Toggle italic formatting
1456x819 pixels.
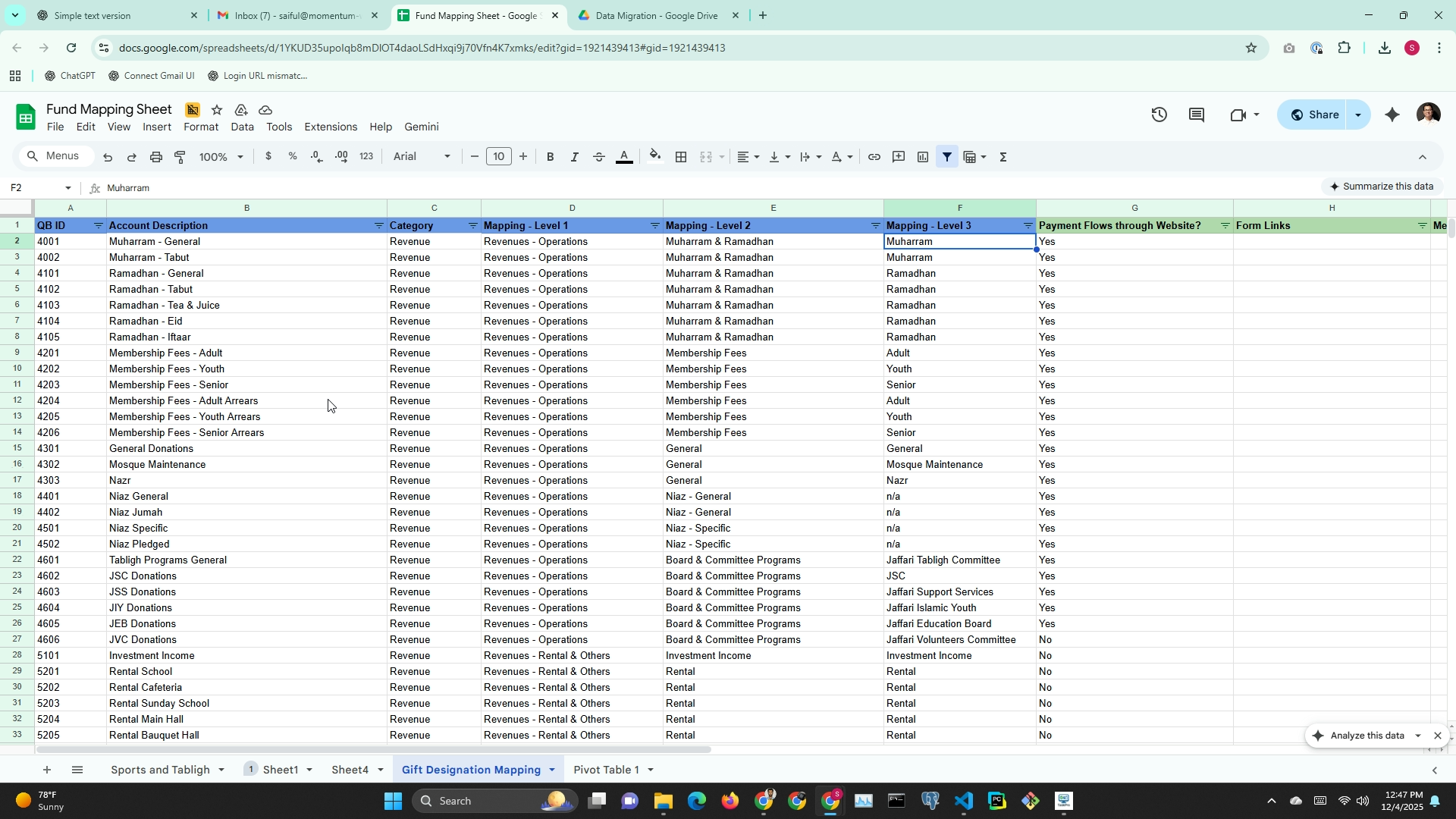click(574, 157)
